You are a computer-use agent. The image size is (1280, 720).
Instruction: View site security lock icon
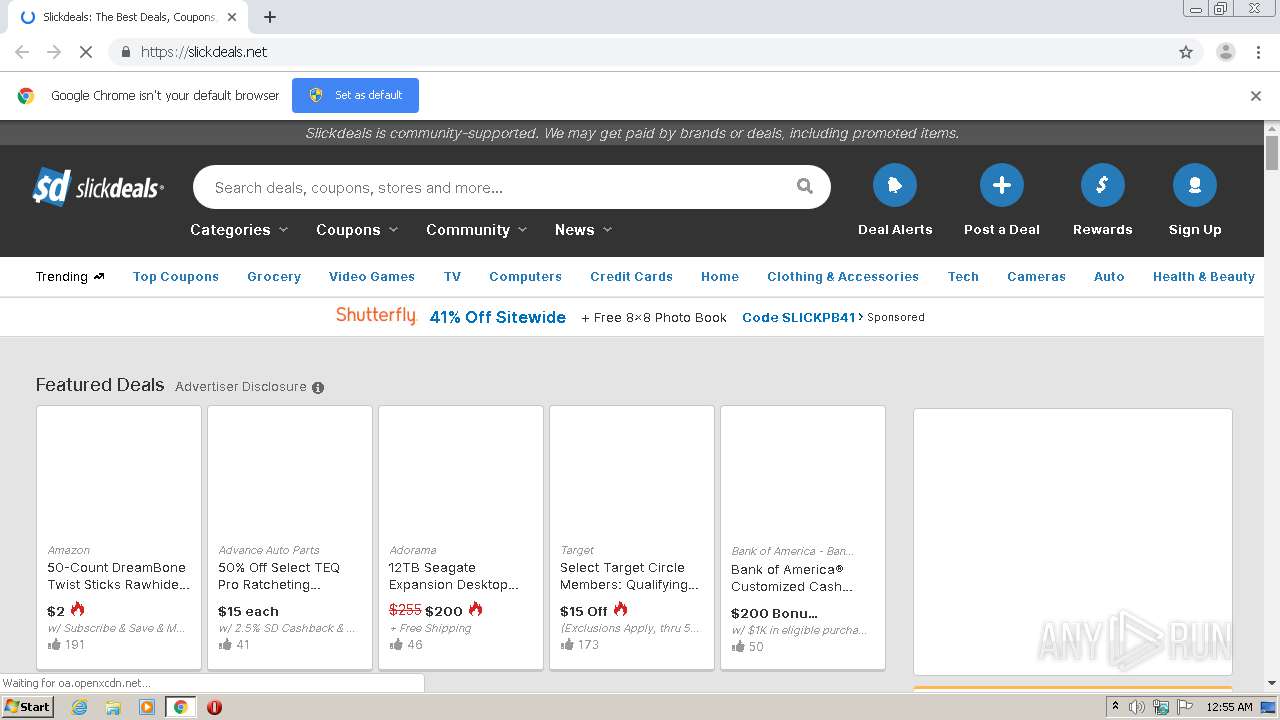pyautogui.click(x=125, y=52)
